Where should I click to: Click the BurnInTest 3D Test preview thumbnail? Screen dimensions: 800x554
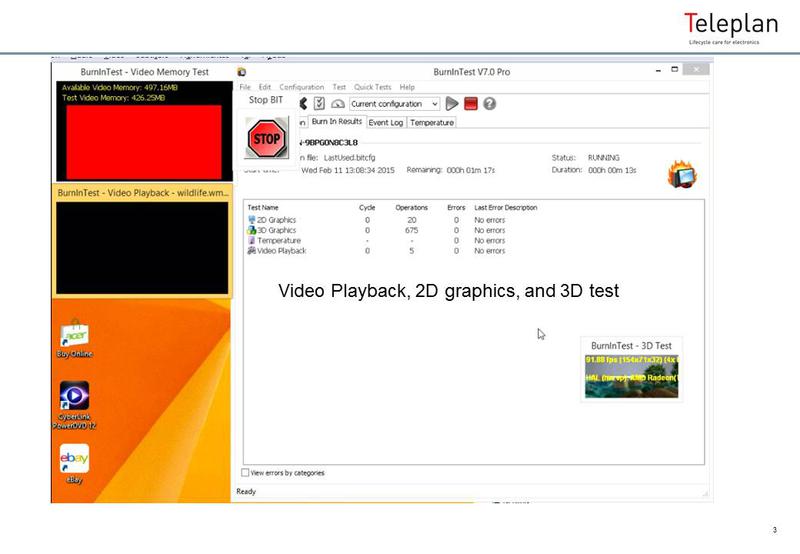pyautogui.click(x=631, y=376)
